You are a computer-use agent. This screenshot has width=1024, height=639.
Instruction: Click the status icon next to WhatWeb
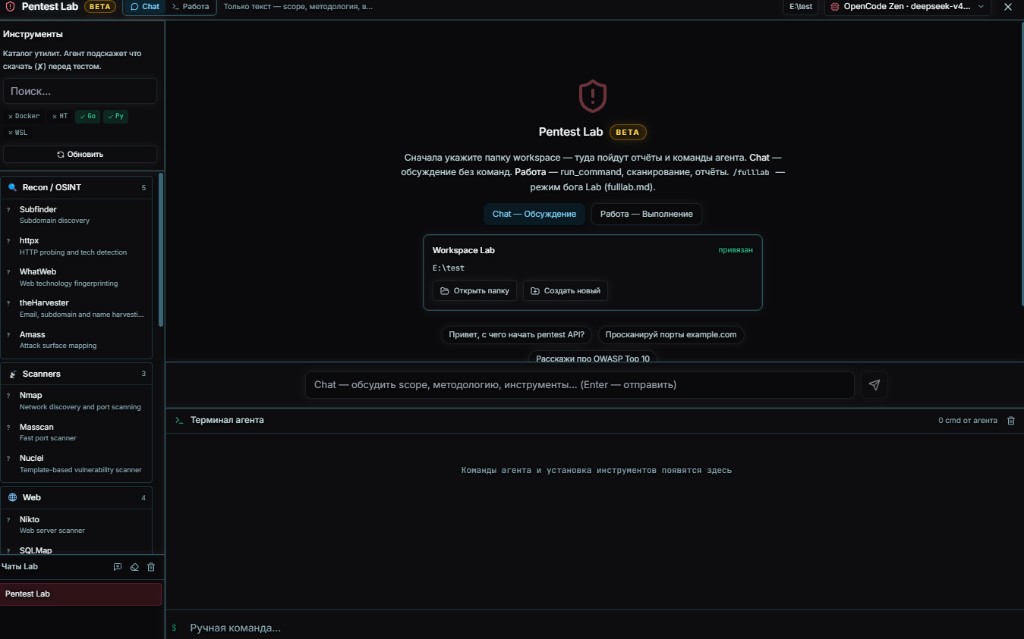click(8, 272)
